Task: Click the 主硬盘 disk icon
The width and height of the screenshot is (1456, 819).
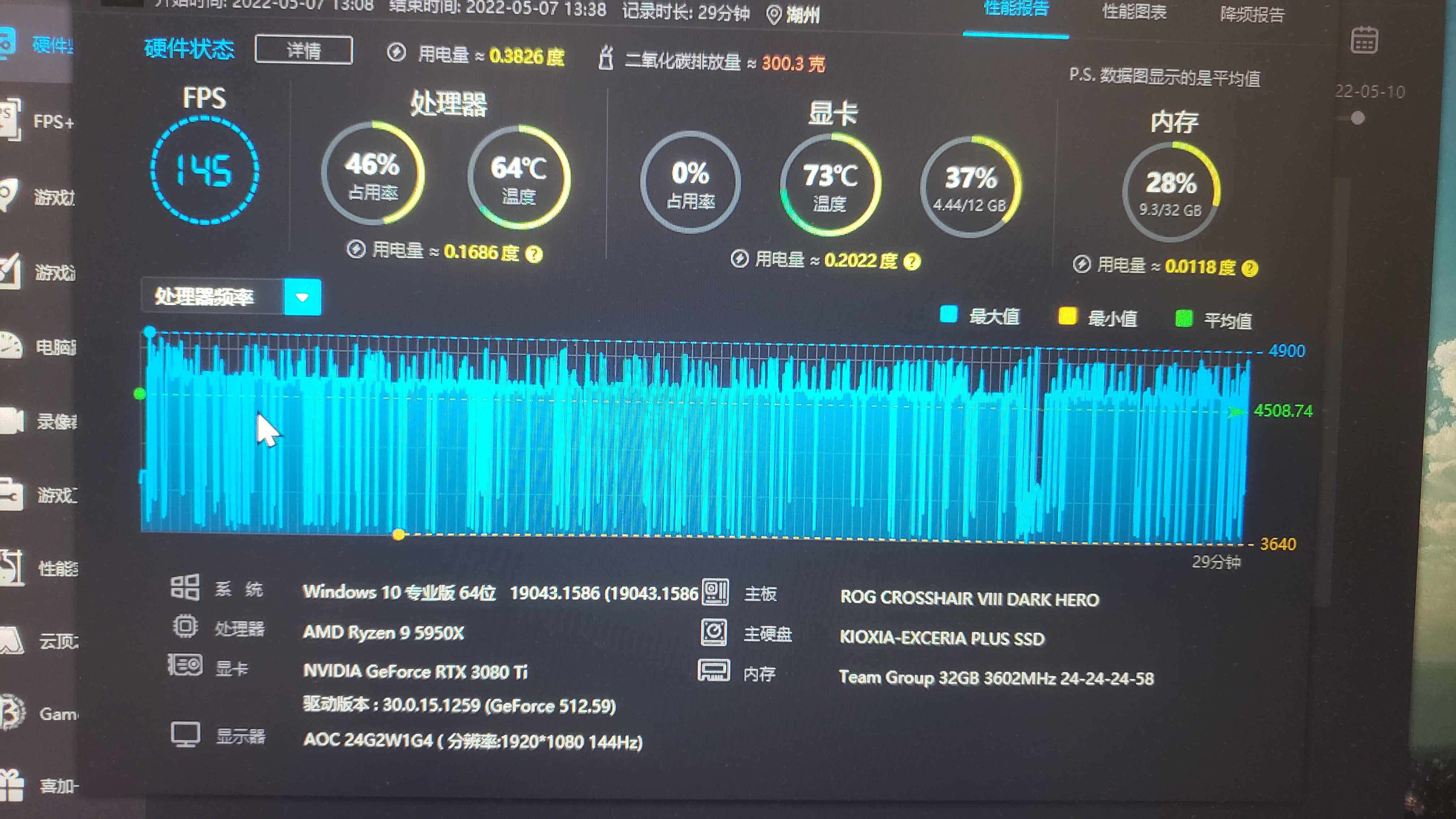Action: [714, 632]
